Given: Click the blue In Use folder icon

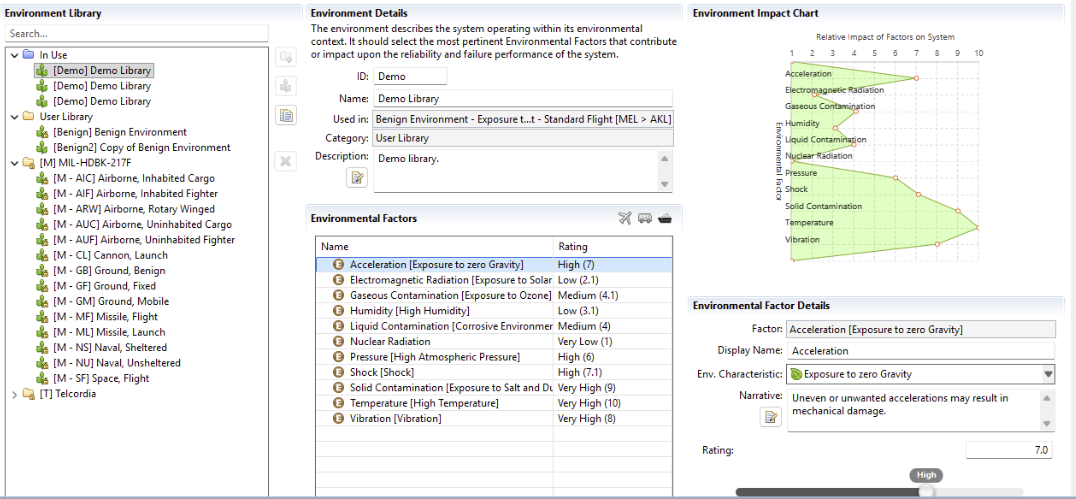Looking at the screenshot, I should click(28, 54).
